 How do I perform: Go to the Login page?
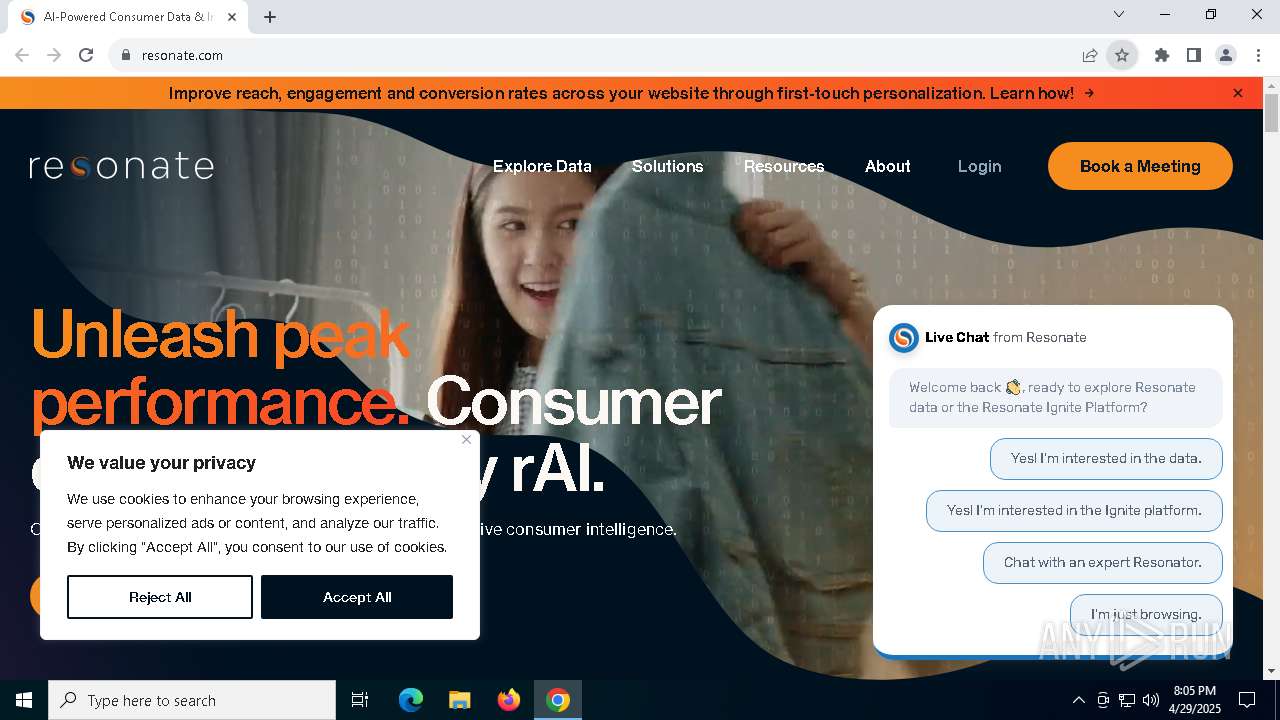point(980,166)
